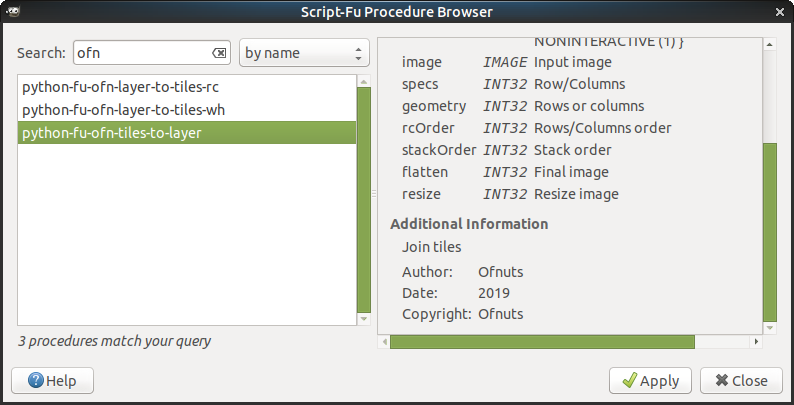794x405 pixels.
Task: Click in the Search input field
Action: click(x=140, y=53)
